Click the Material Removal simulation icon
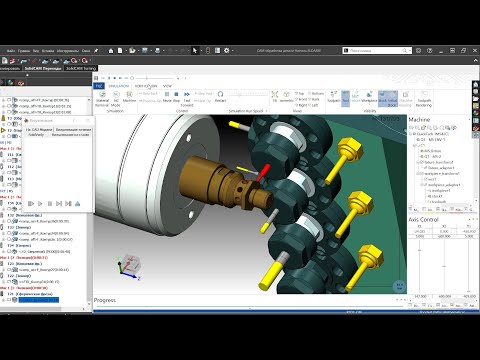This screenshot has width=480, height=360. coord(102,99)
